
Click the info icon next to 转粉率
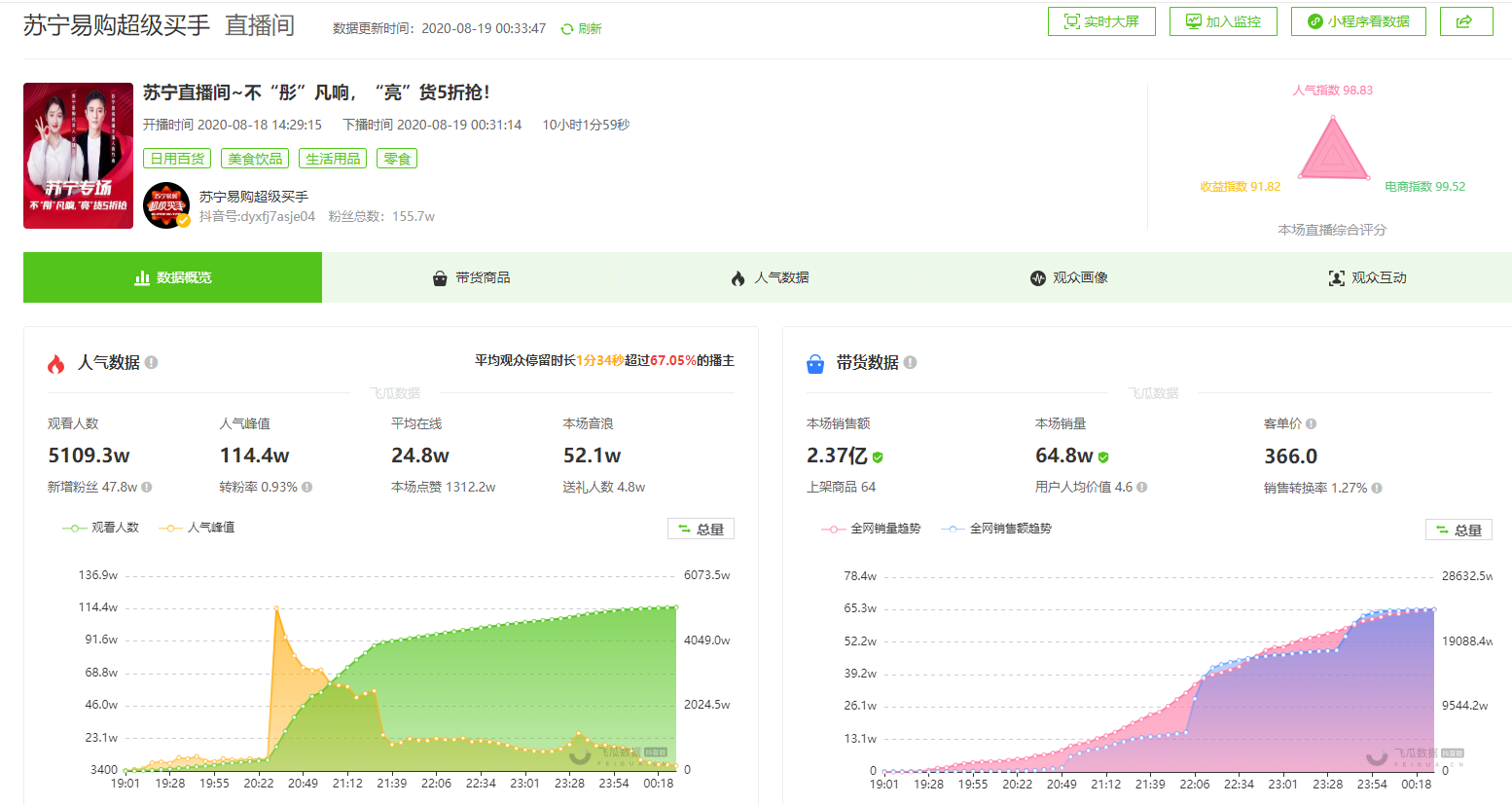pyautogui.click(x=306, y=487)
